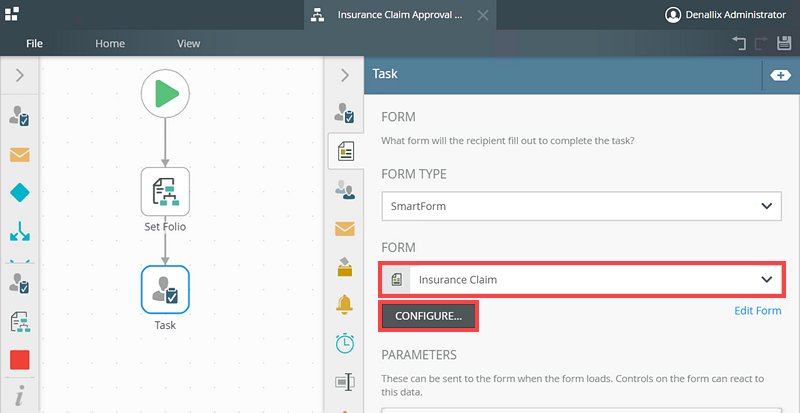
Task: Open Denallix Administrator user account
Action: click(725, 15)
